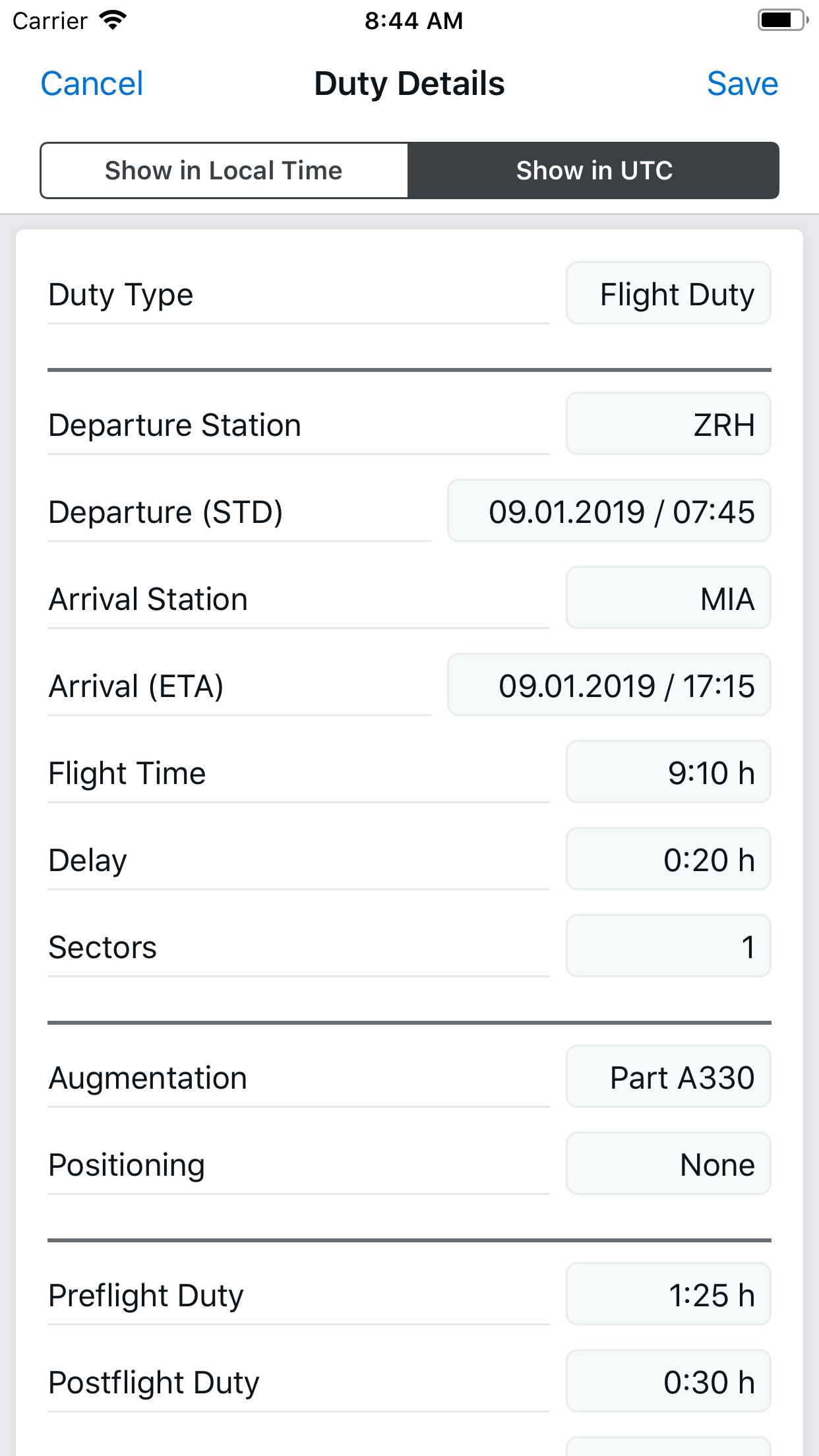Viewport: 819px width, 1456px height.
Task: Open the Positioning selector showing None
Action: pyautogui.click(x=668, y=1164)
